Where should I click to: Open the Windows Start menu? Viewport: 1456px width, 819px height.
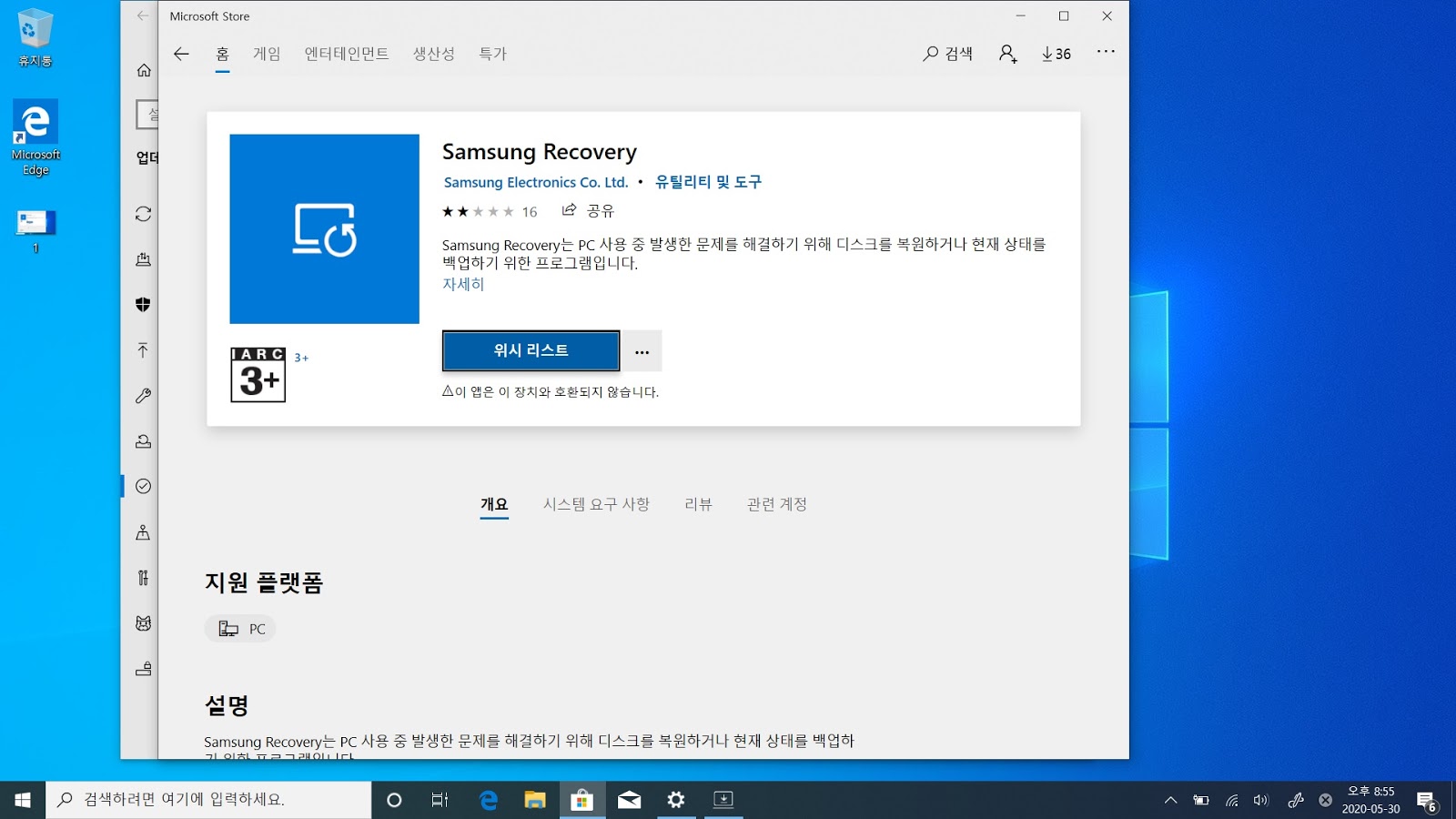[x=23, y=800]
